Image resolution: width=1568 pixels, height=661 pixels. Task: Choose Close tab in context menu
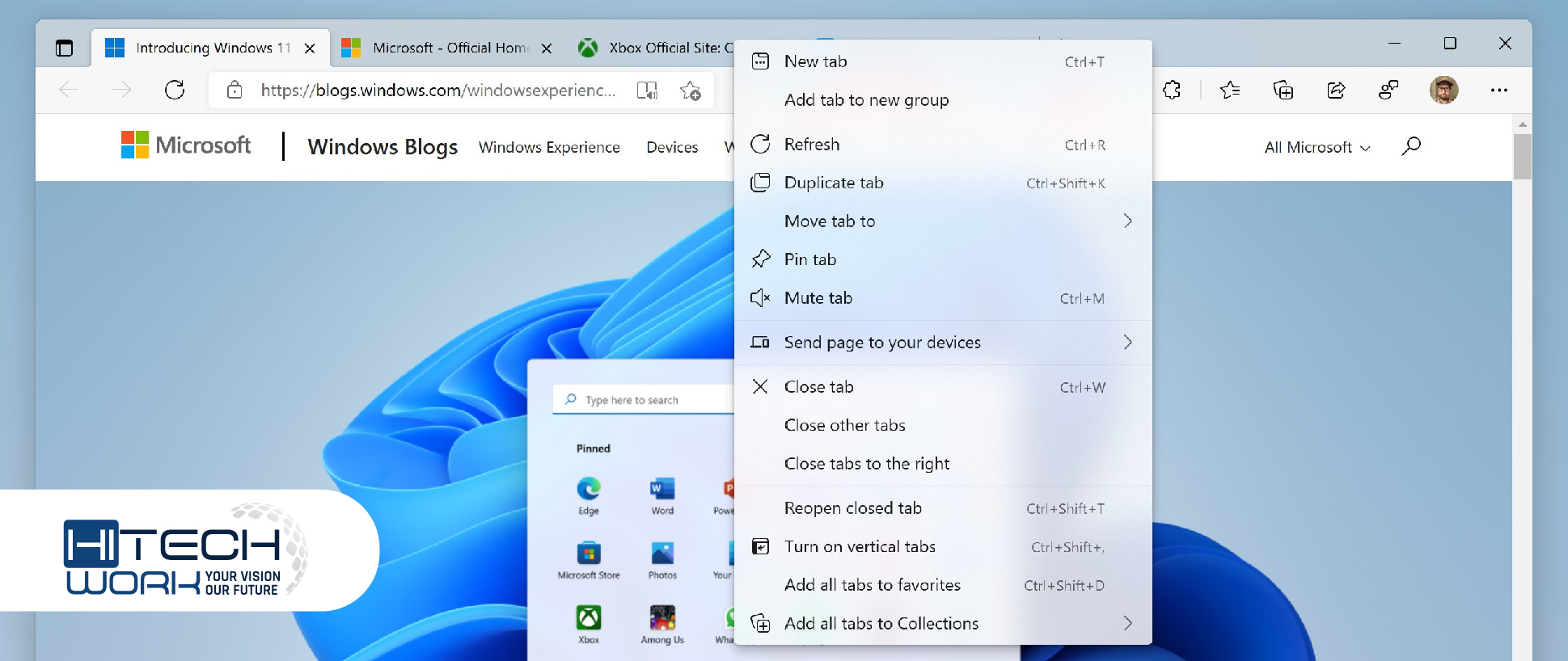[x=943, y=387]
